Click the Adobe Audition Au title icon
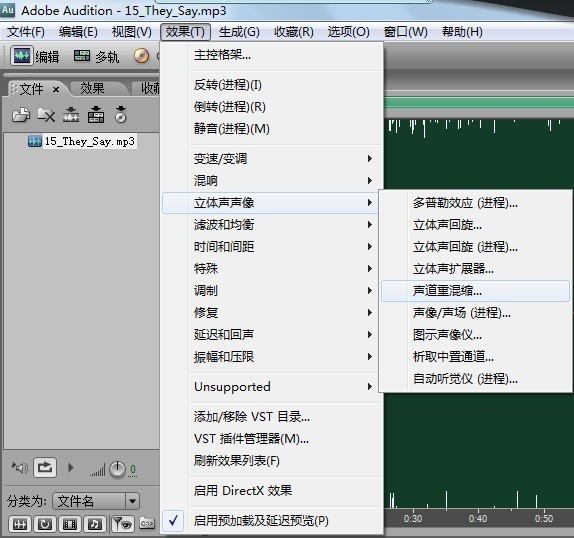574x538 pixels. coord(8,10)
